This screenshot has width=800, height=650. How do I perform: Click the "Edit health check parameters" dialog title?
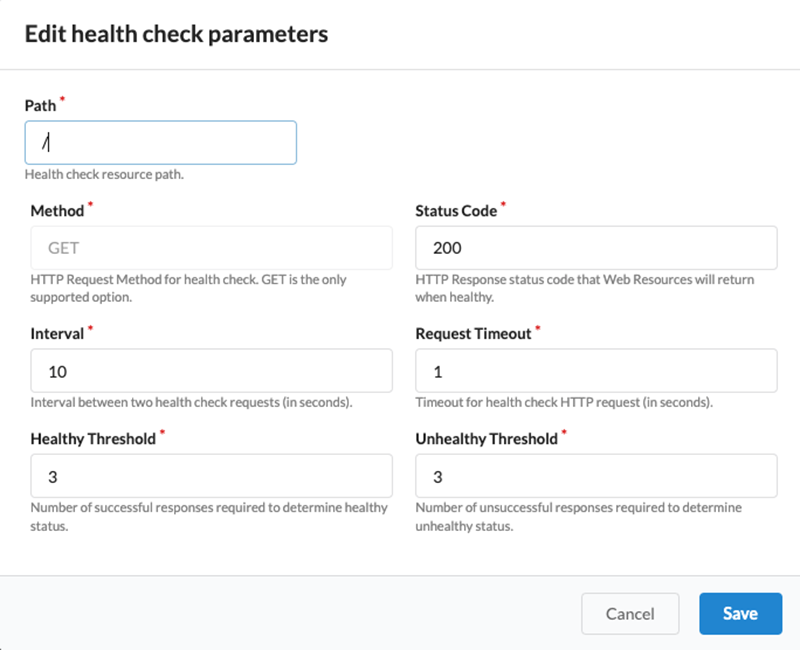[x=176, y=34]
